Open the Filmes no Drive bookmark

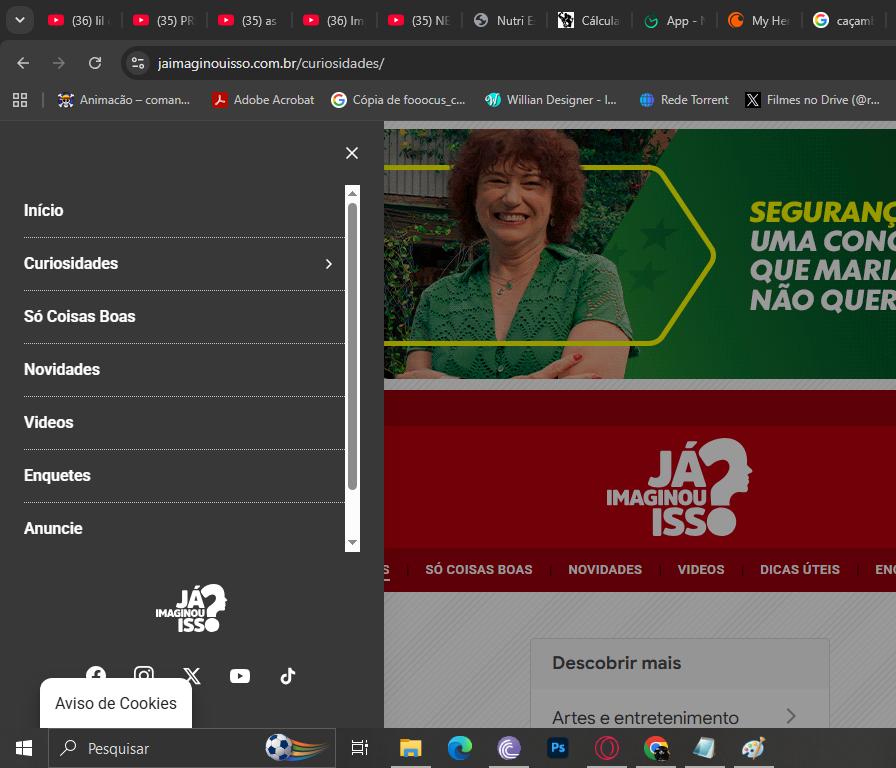[x=813, y=100]
